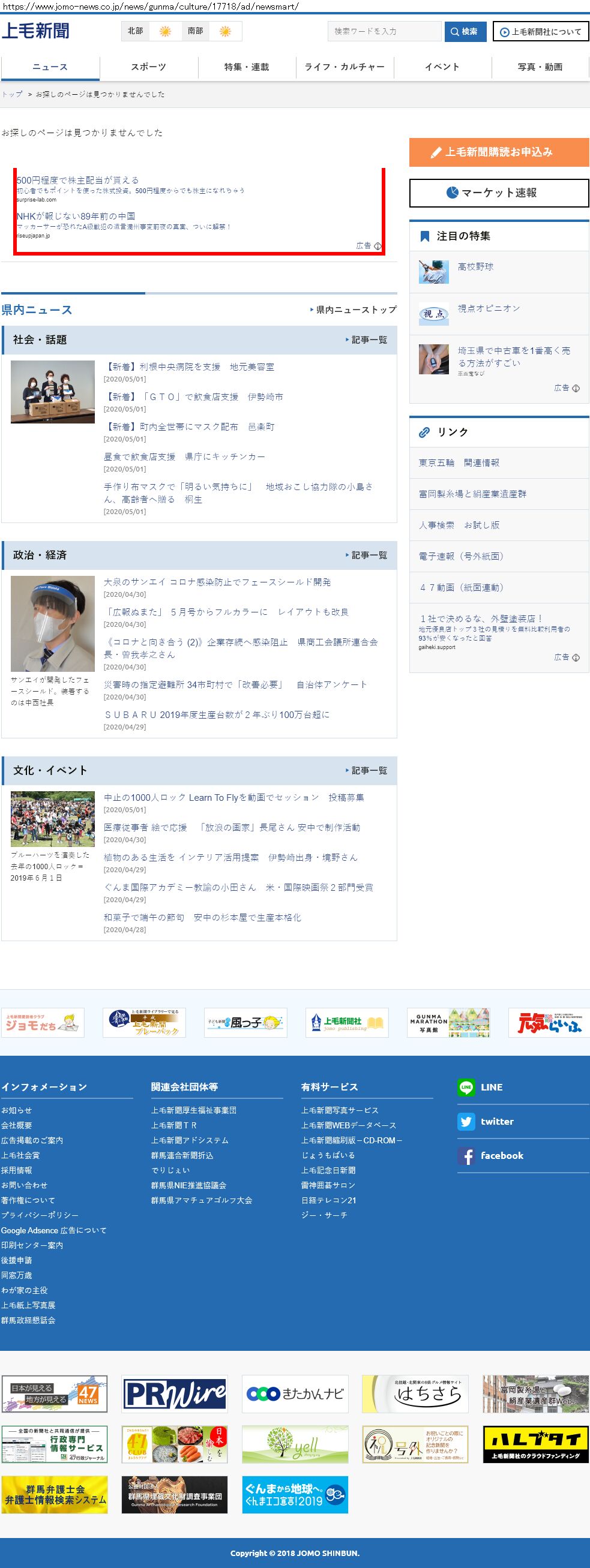590x1568 pixels.
Task: Expand 政治・経済 記事一覧 list
Action: [367, 555]
